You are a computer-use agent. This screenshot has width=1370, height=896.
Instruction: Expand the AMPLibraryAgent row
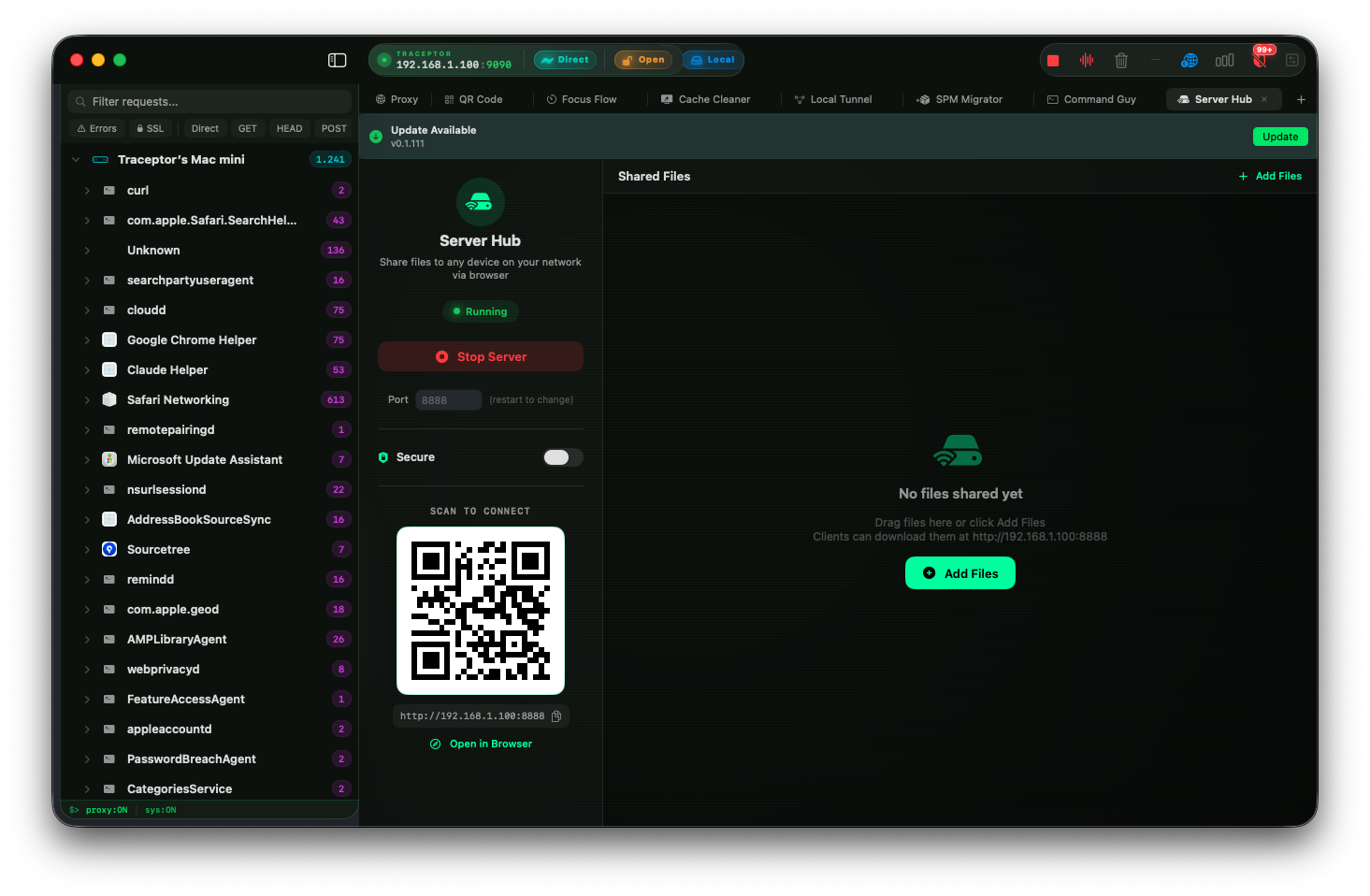pyautogui.click(x=87, y=640)
